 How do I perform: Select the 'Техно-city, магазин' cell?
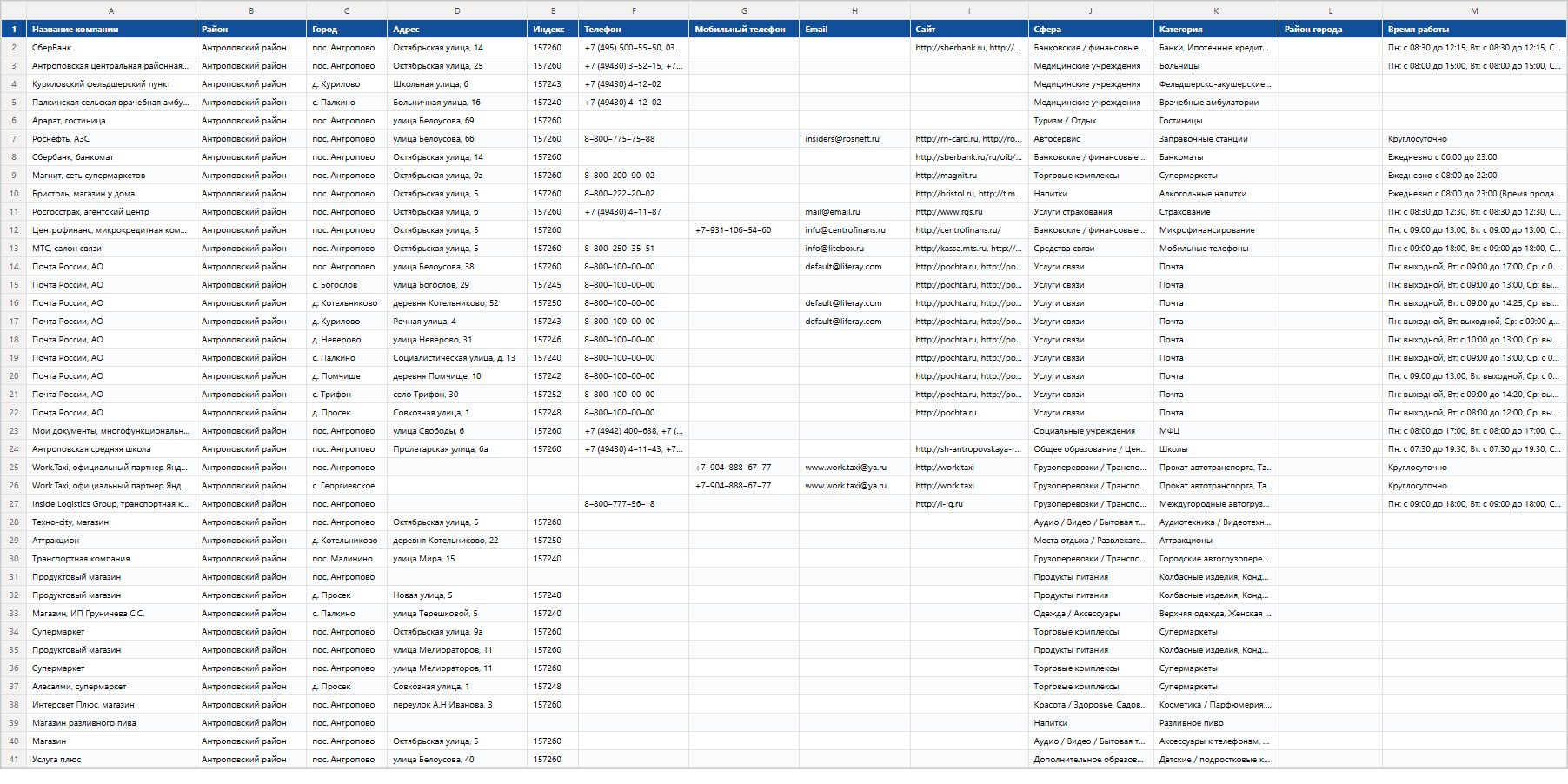(x=111, y=522)
